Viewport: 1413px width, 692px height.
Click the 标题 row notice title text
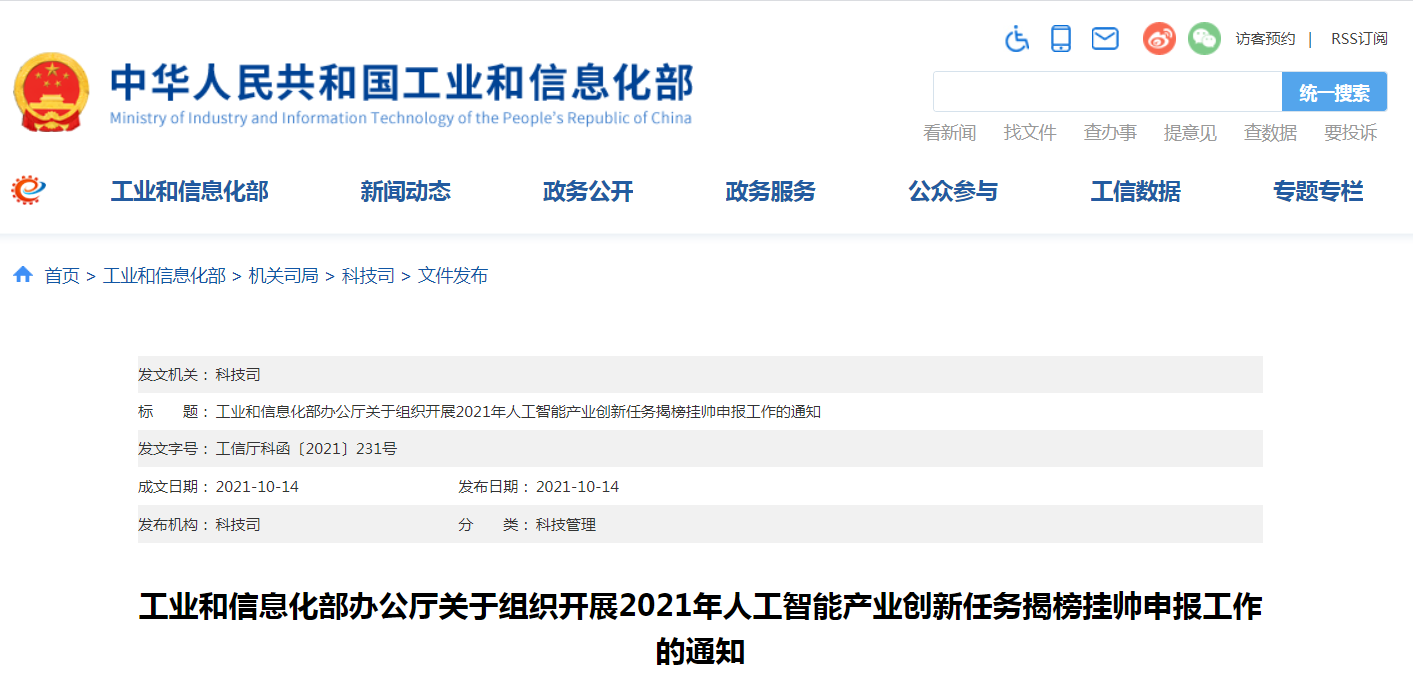click(518, 412)
